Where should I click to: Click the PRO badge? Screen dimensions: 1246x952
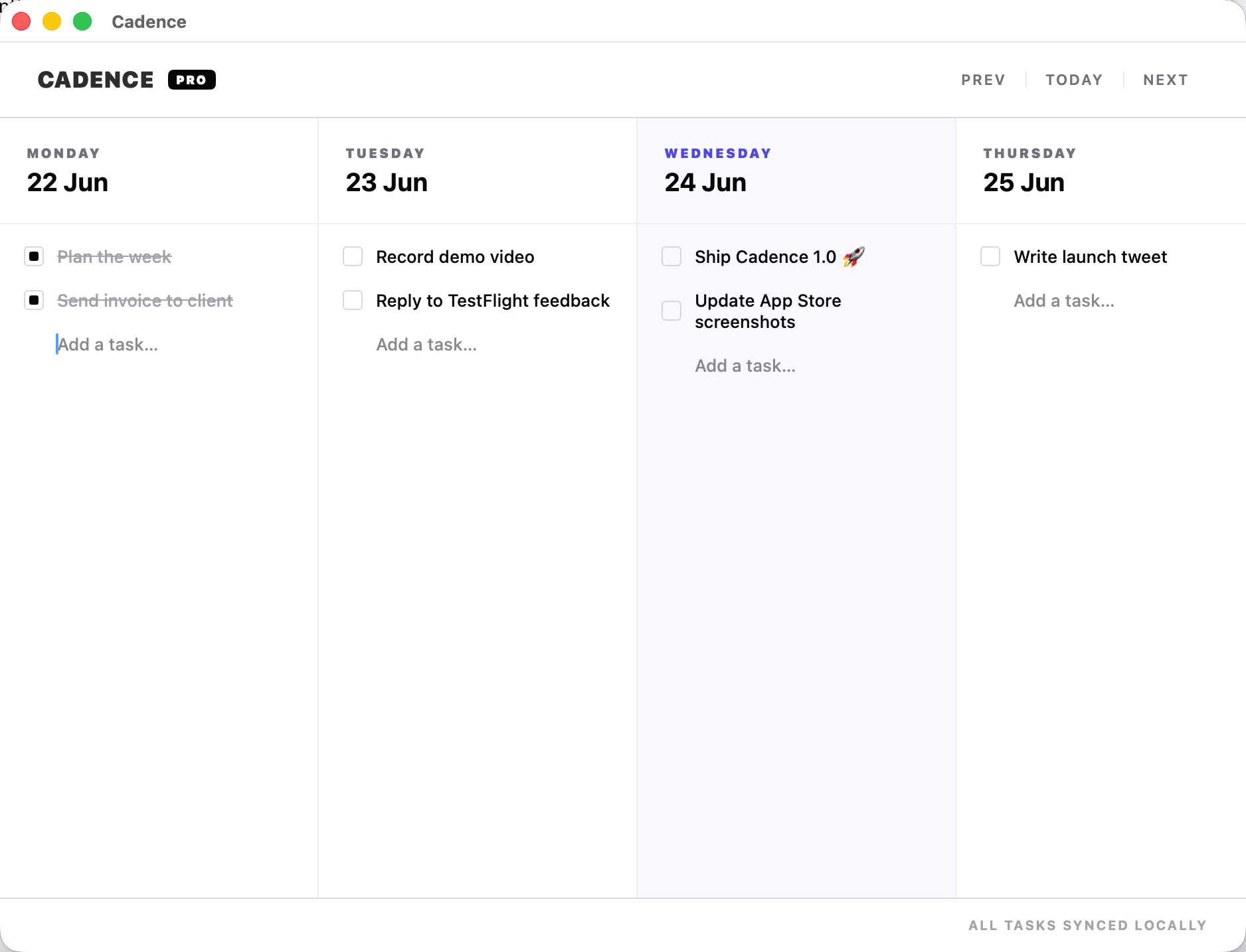point(191,80)
